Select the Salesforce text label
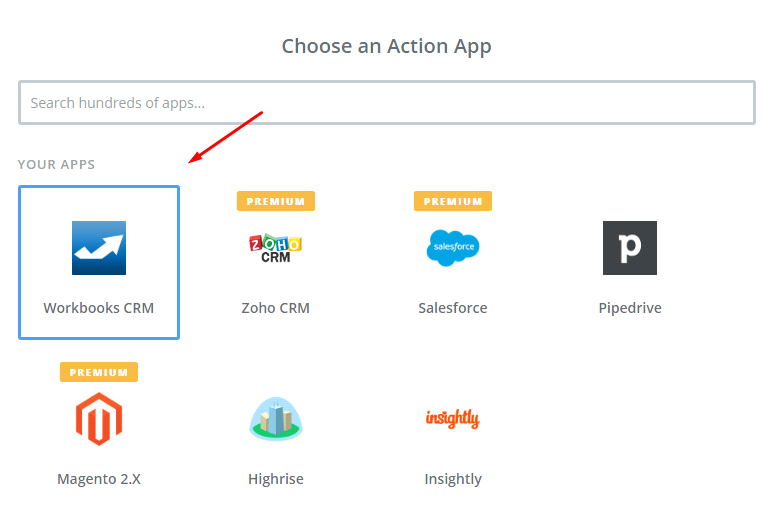The width and height of the screenshot is (769, 518). pos(453,308)
